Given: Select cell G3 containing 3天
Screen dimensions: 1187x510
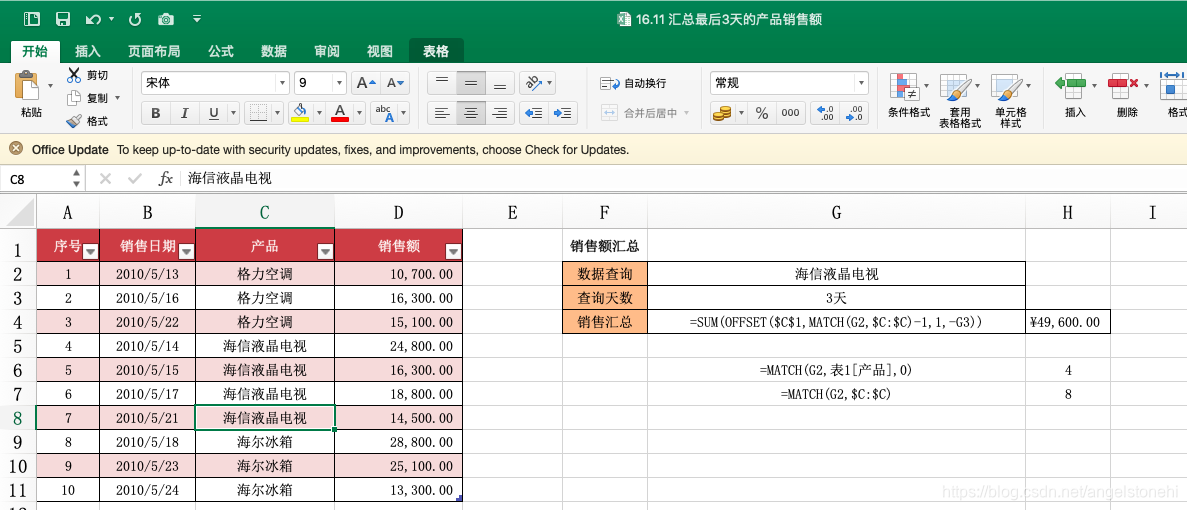Looking at the screenshot, I should tap(837, 298).
